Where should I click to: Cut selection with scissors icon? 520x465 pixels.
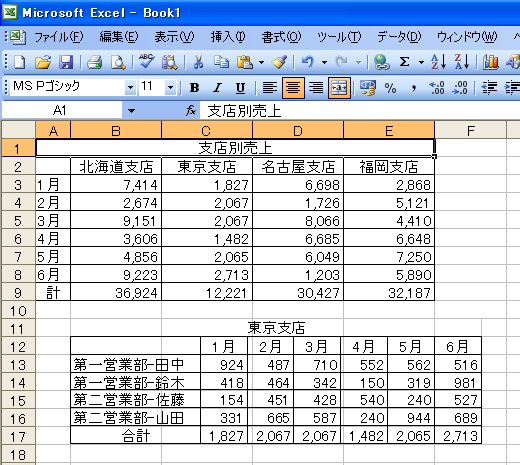pyautogui.click(x=198, y=62)
